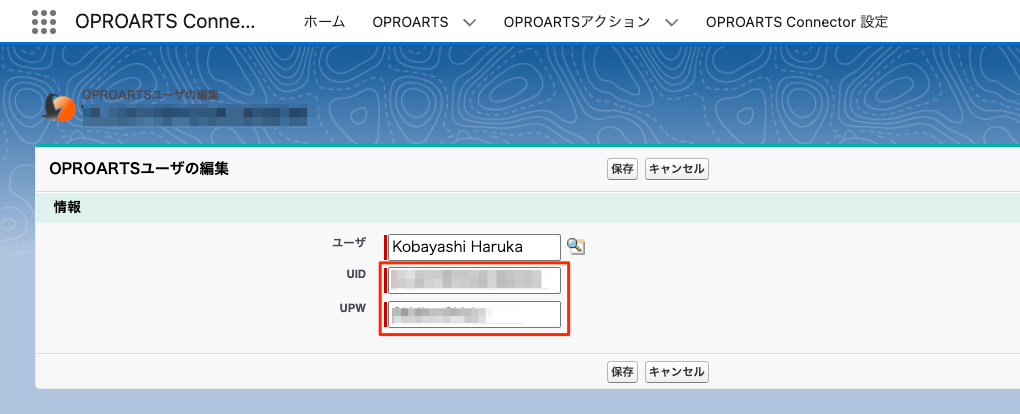
Task: Click into the UID input field
Action: point(474,281)
